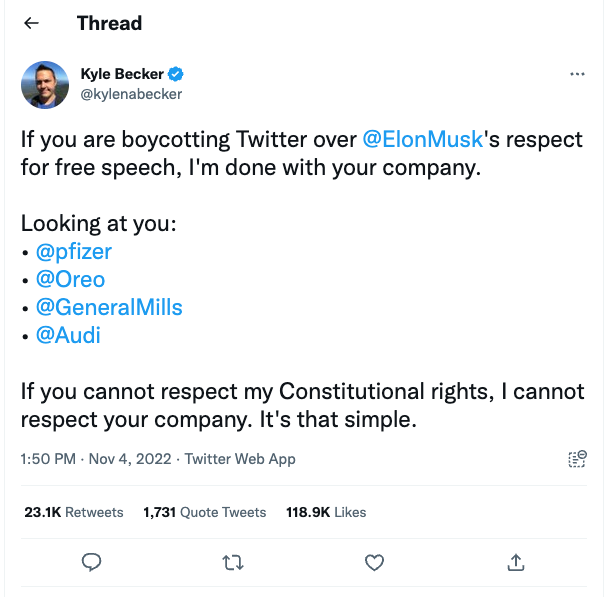The width and height of the screenshot is (607, 597).
Task: Click the retweet arrows icon
Action: [232, 562]
